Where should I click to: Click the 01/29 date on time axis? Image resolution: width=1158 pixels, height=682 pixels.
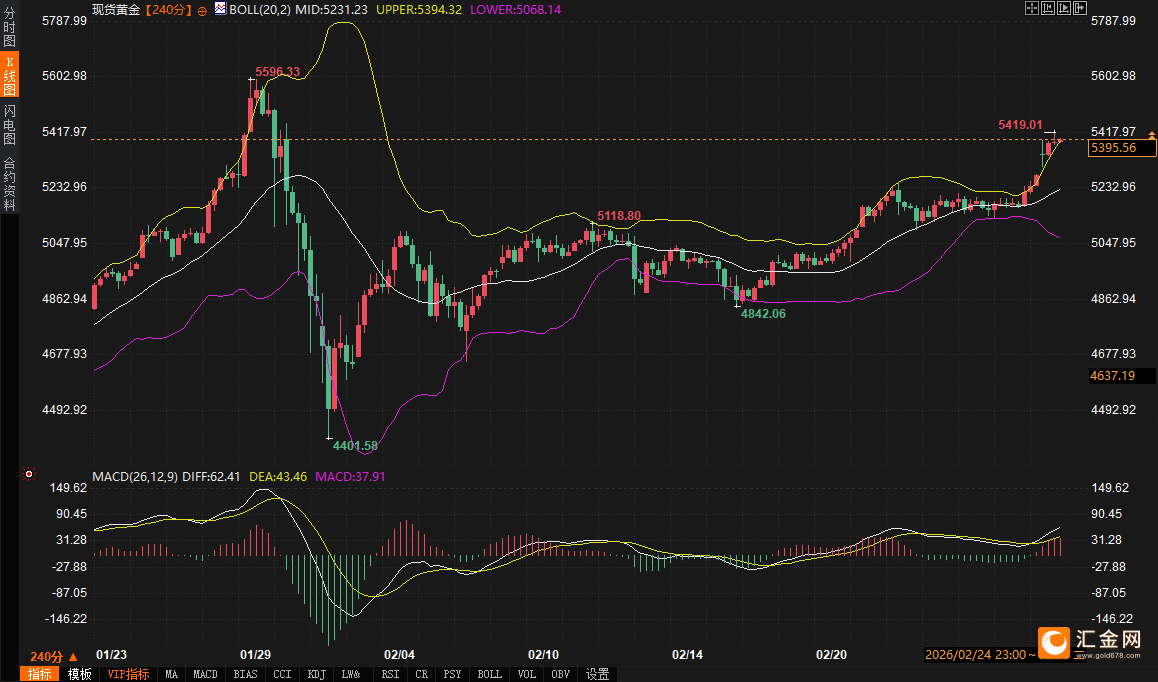256,655
